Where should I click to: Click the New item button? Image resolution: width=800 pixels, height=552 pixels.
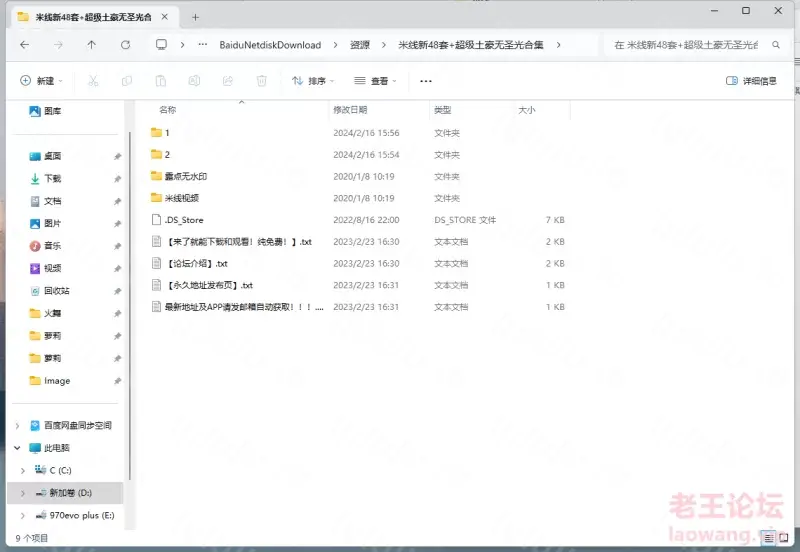[41, 81]
